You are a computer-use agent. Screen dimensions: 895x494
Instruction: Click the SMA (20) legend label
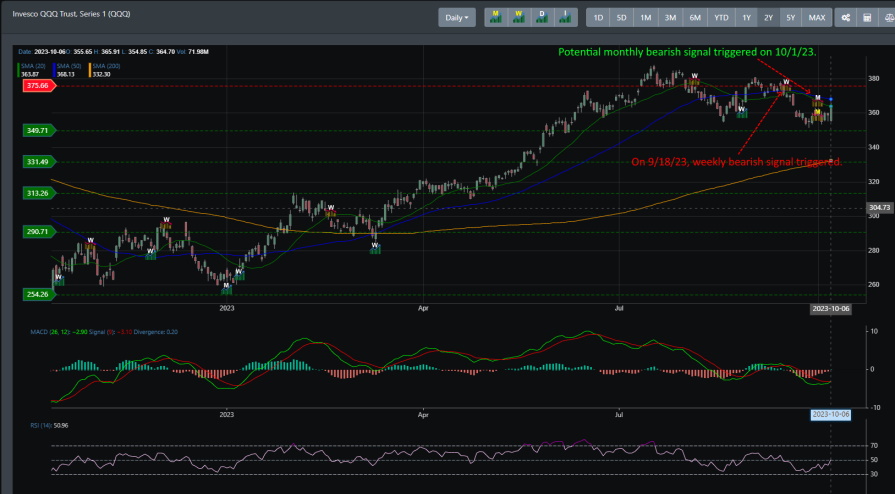pos(35,66)
